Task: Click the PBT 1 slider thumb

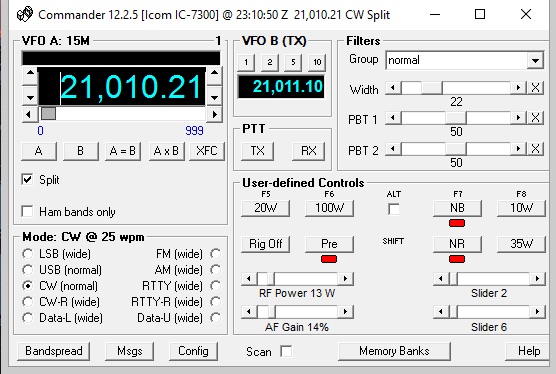Action: click(x=456, y=118)
